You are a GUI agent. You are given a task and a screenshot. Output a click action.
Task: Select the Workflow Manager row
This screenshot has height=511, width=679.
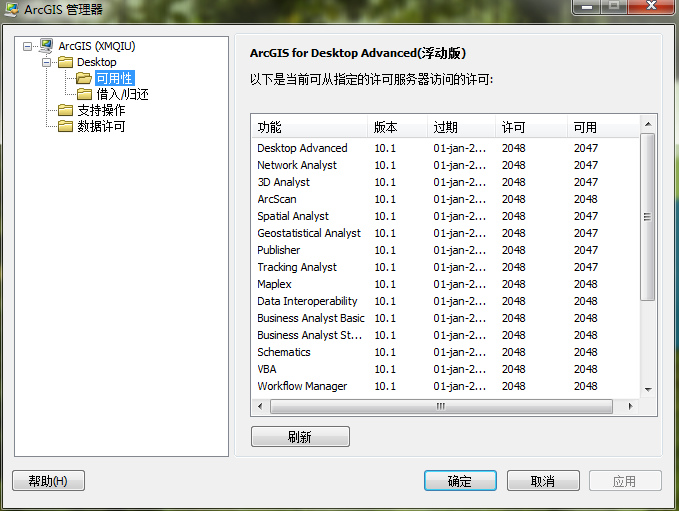[445, 386]
